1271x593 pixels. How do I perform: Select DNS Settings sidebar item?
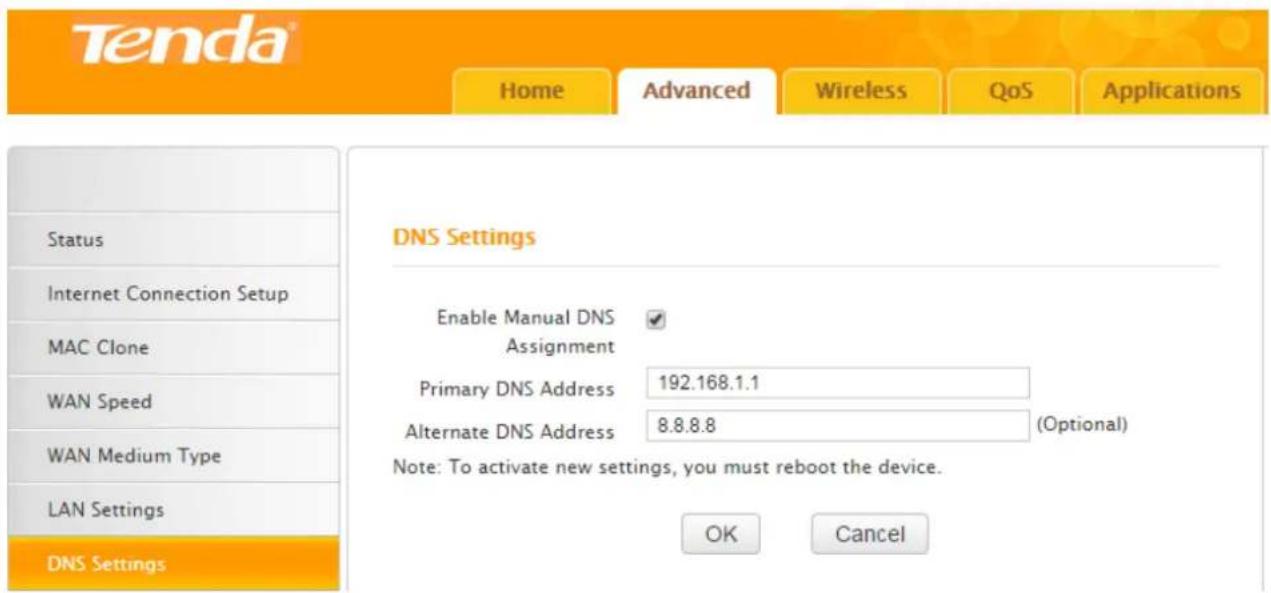click(173, 564)
